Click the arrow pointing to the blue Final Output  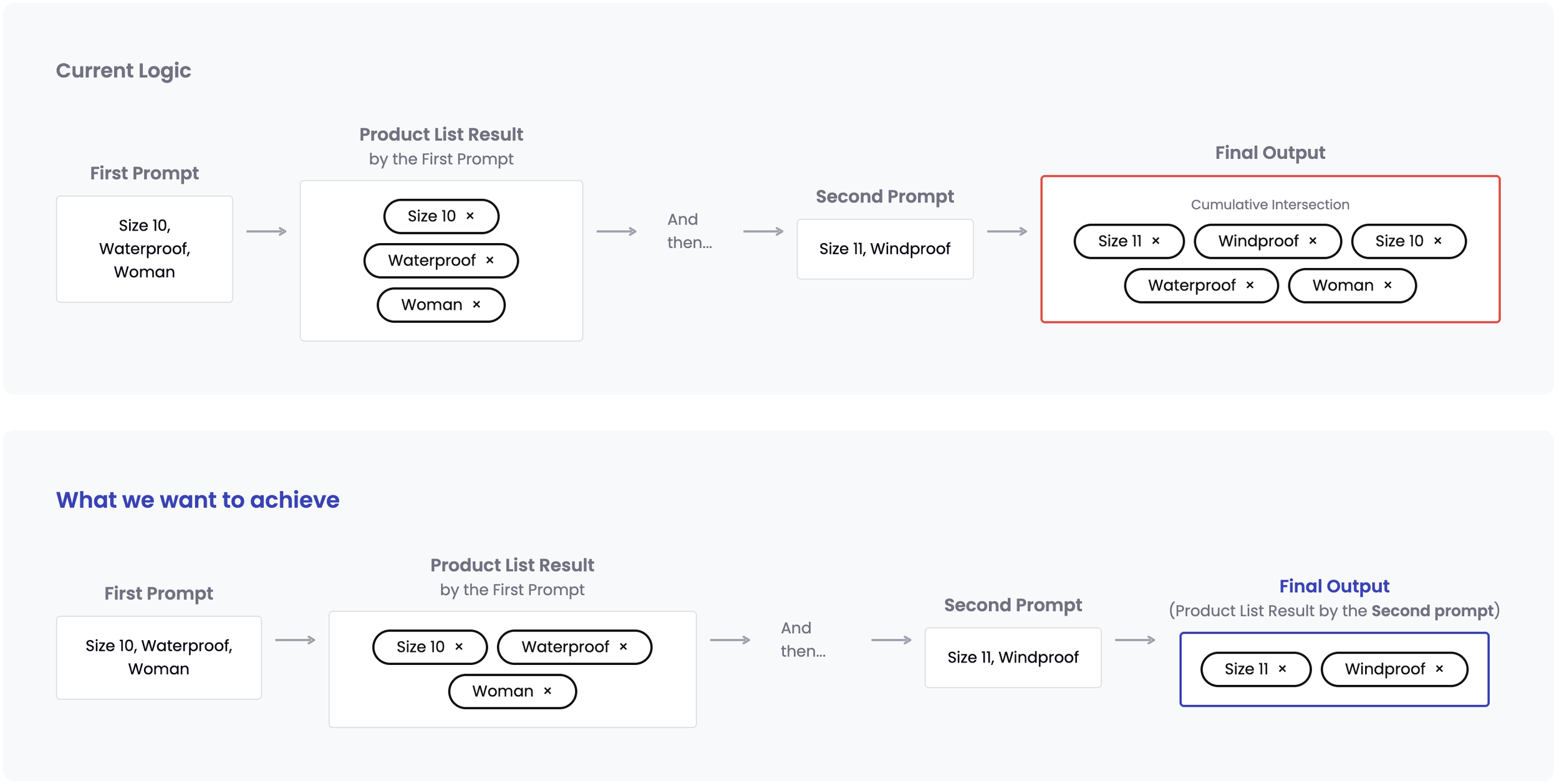pos(1135,640)
